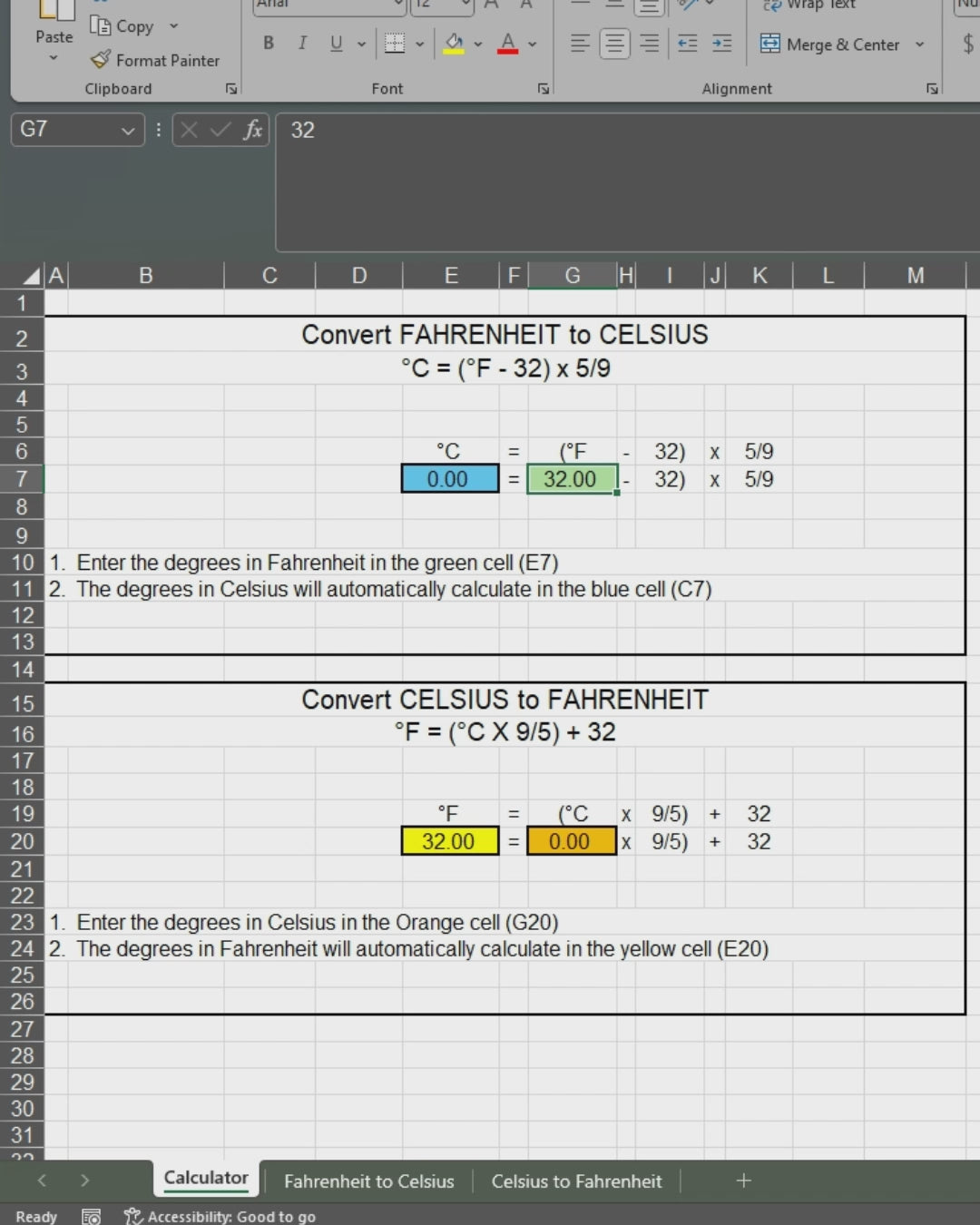Click formula text '°C = (°F - 32) x 5/9'

(x=505, y=368)
